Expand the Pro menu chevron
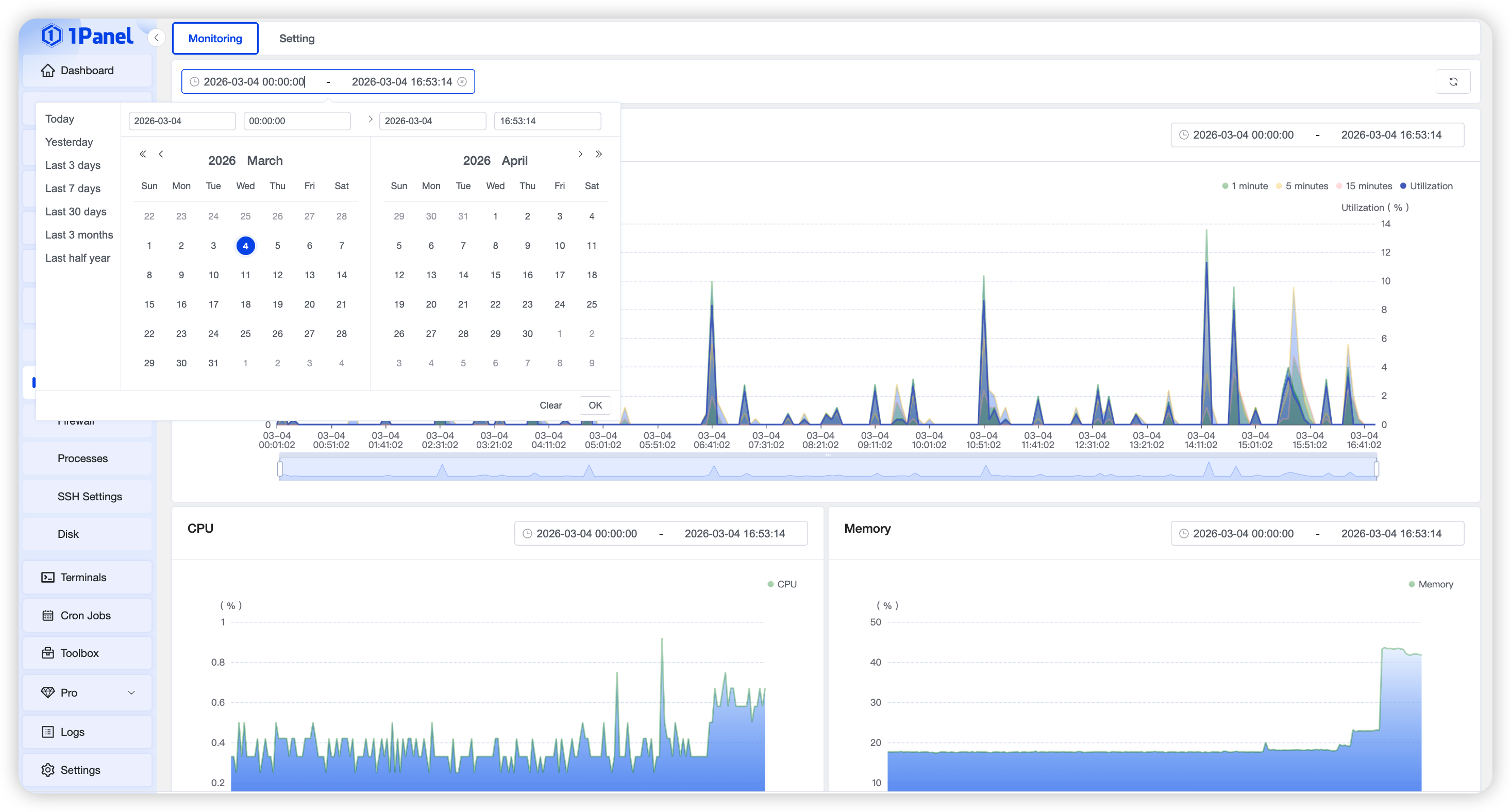The height and width of the screenshot is (812, 1511). click(x=131, y=692)
